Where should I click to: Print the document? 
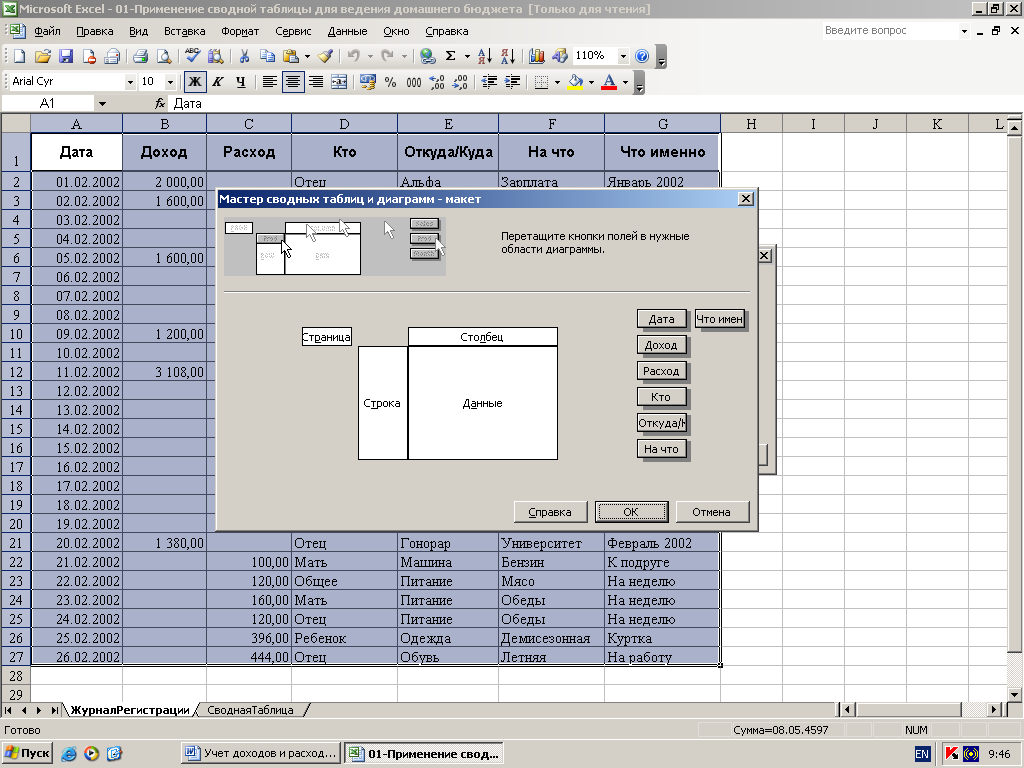click(140, 56)
